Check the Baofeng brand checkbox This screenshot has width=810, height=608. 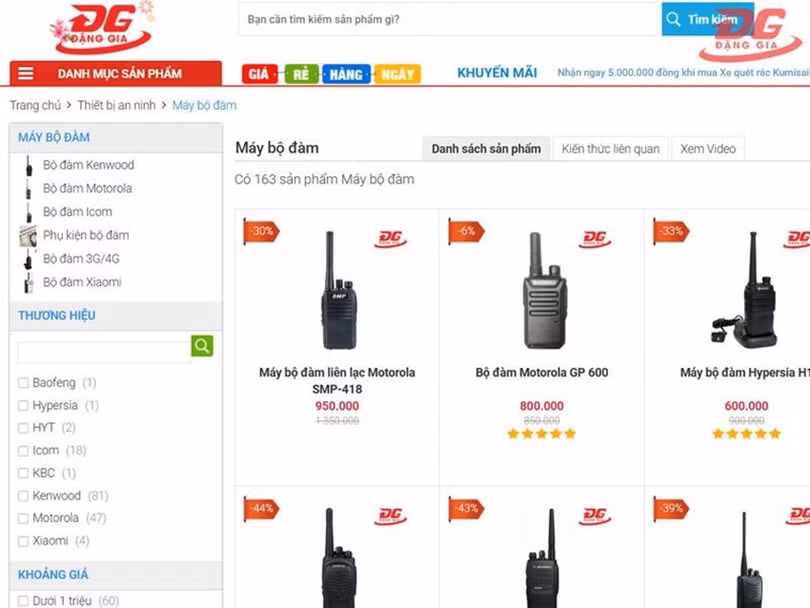point(23,383)
